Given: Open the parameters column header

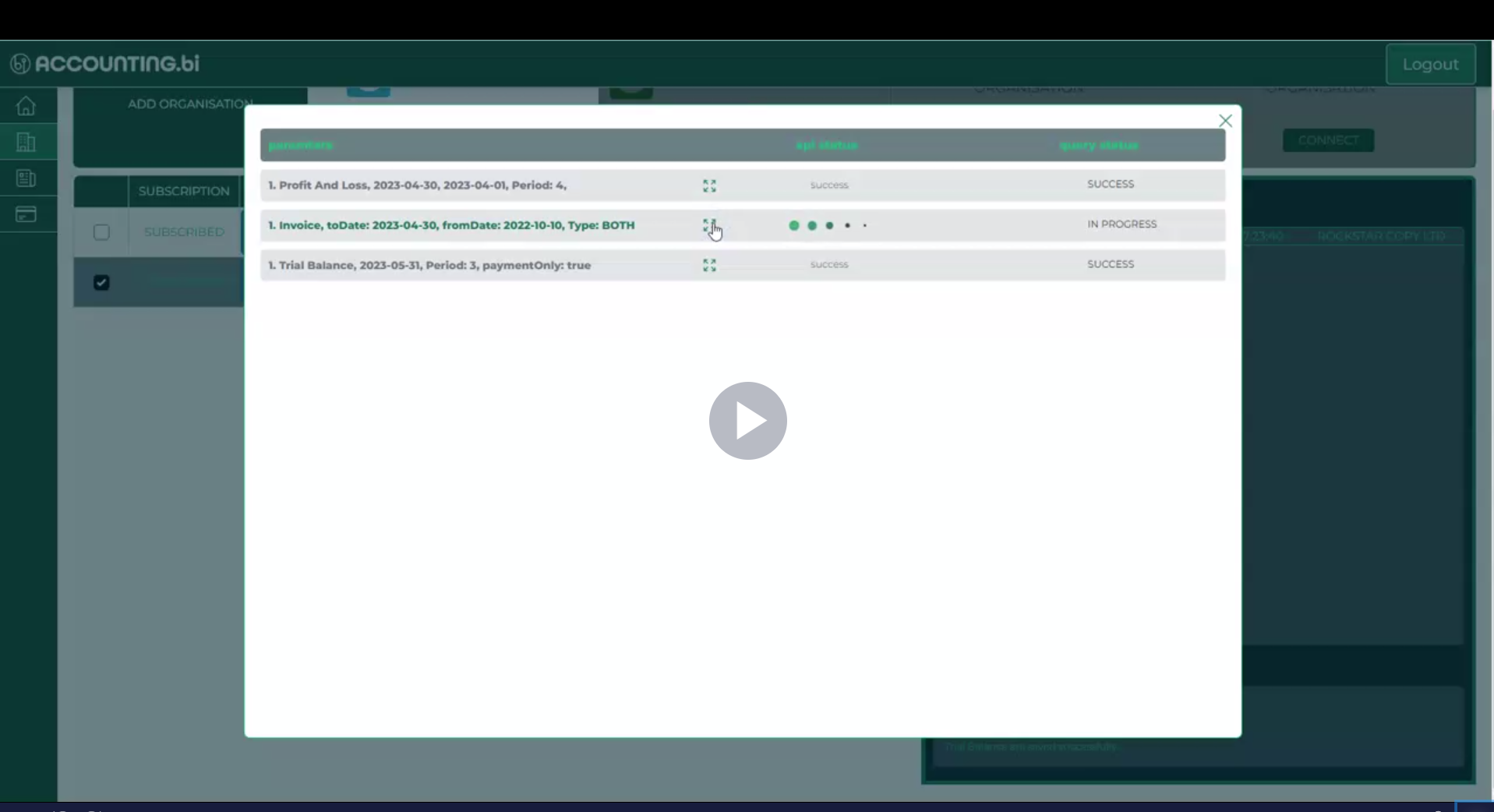Looking at the screenshot, I should pyautogui.click(x=300, y=145).
